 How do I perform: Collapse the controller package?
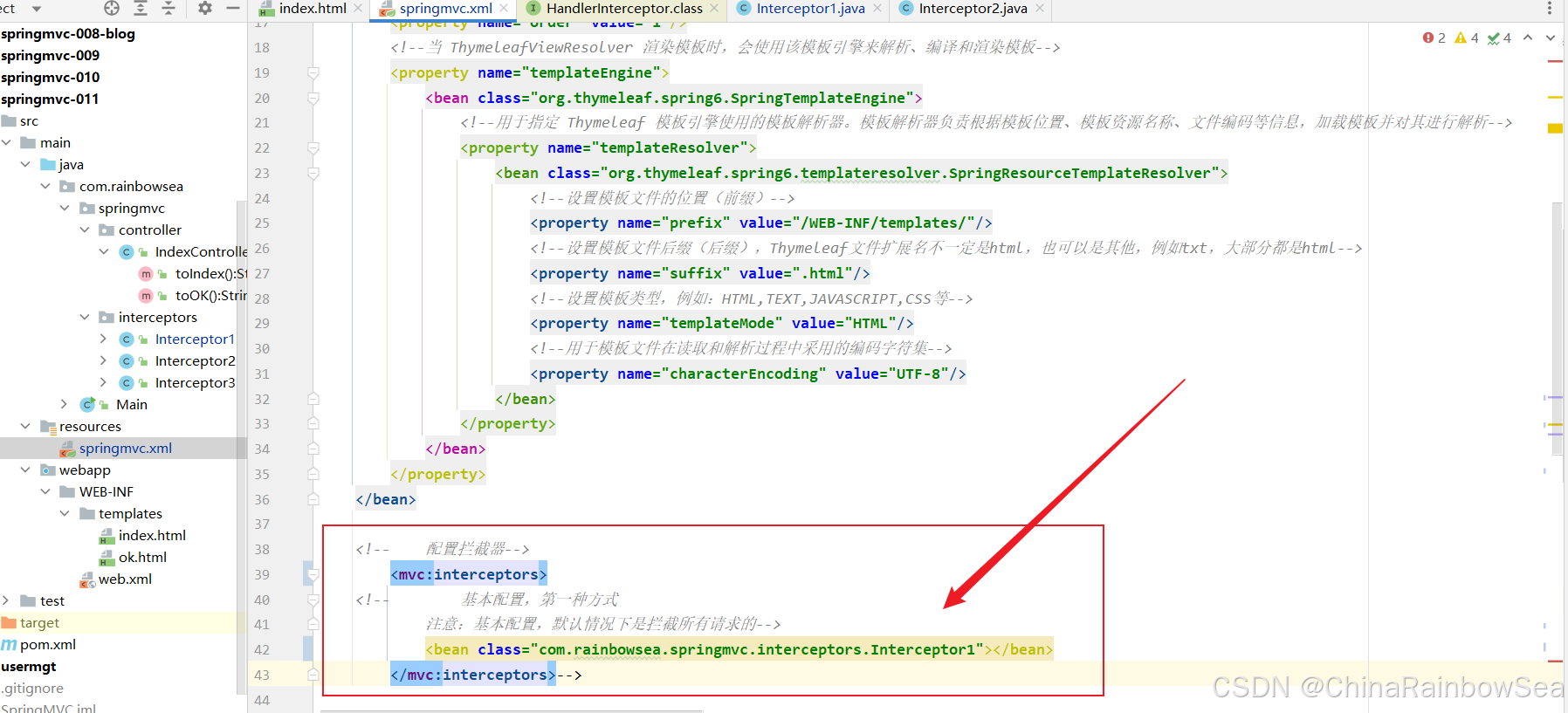[85, 230]
